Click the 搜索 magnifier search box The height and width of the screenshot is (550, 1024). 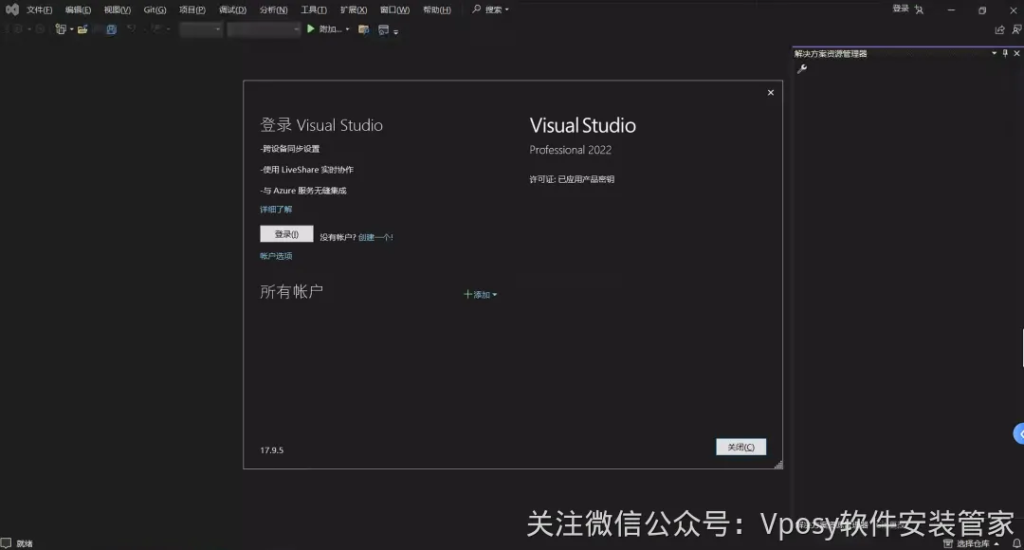[490, 10]
